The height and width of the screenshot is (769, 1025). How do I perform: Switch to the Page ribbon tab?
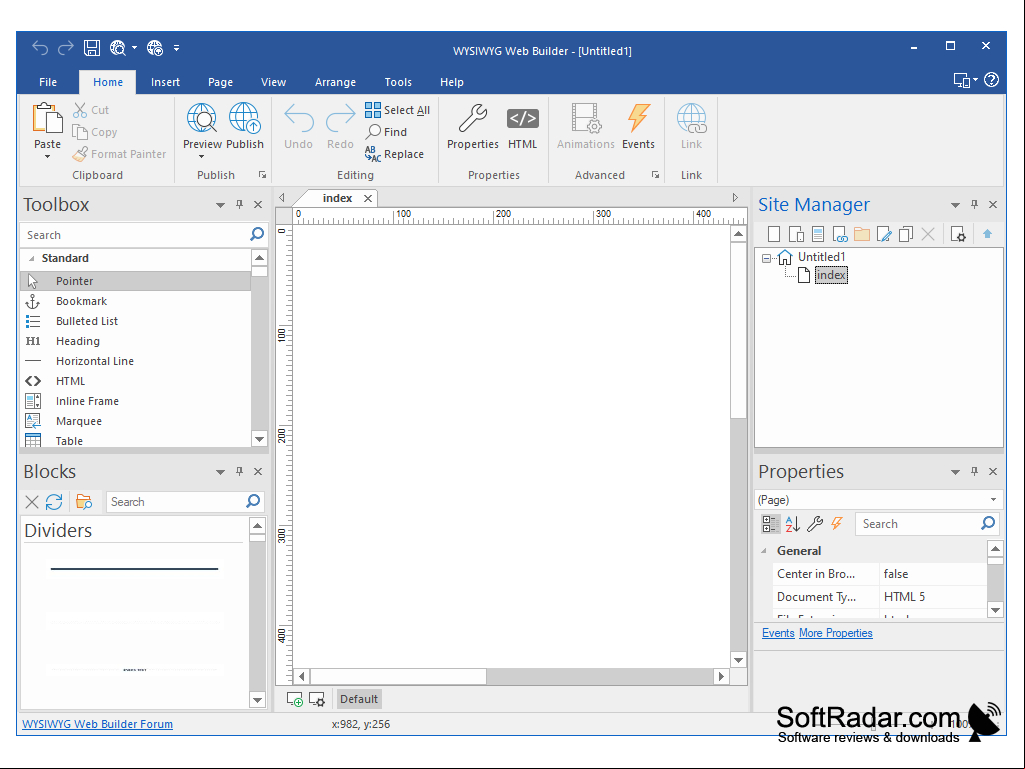[x=220, y=82]
